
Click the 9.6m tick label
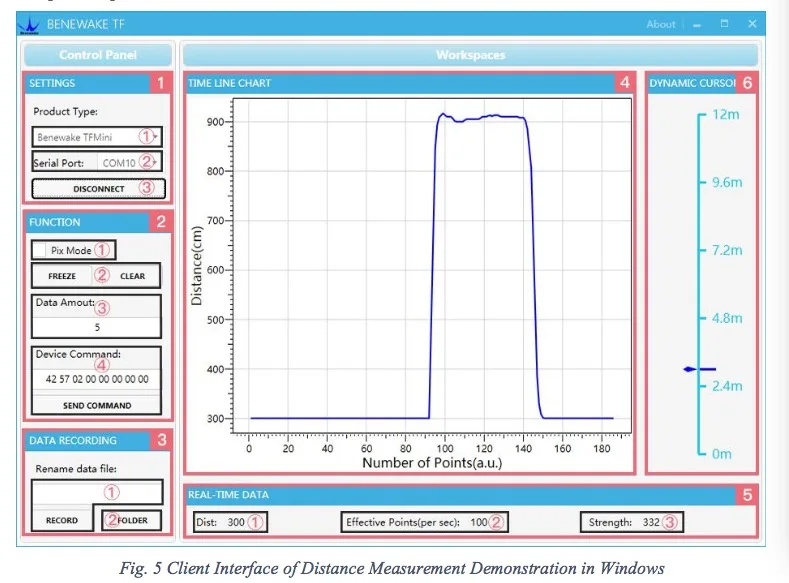coord(727,182)
